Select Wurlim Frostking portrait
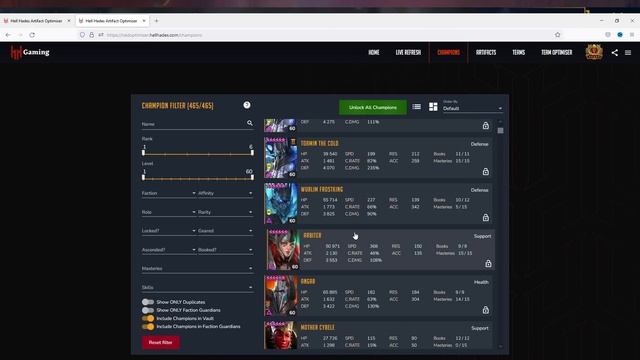 pyautogui.click(x=280, y=204)
